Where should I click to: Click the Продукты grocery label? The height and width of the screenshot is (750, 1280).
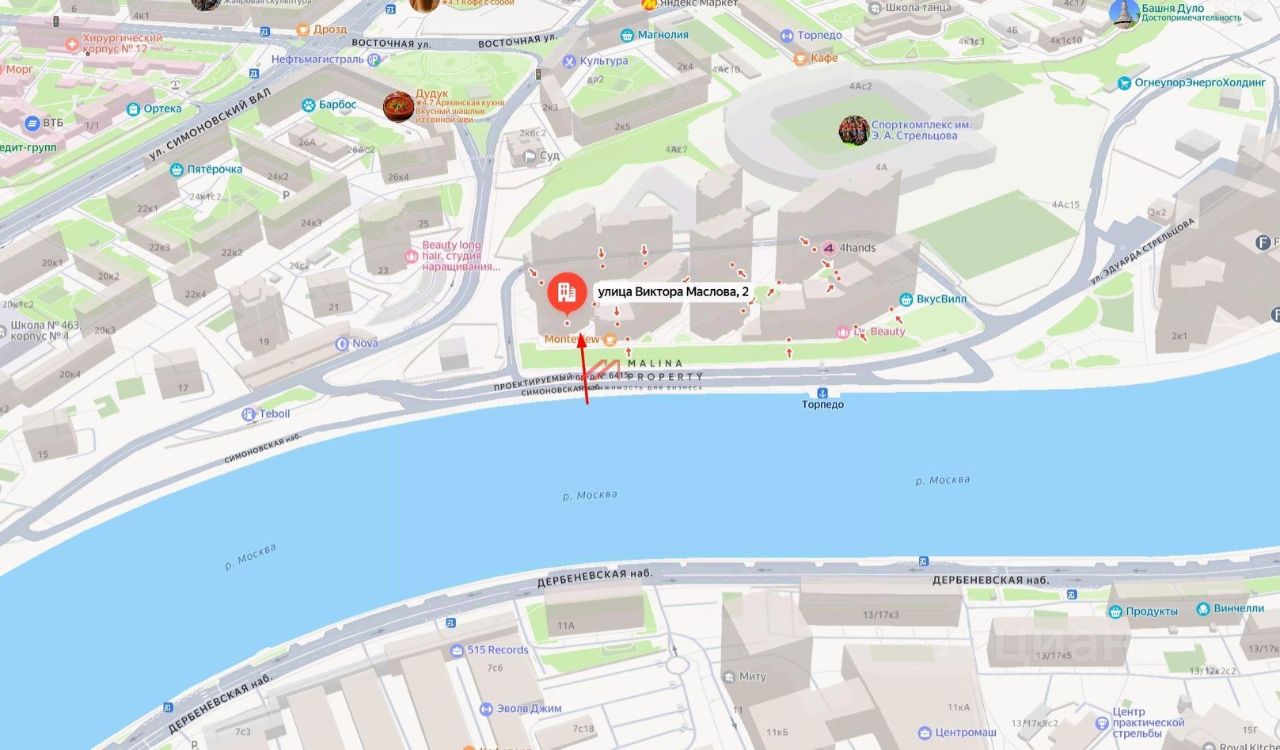tap(1152, 611)
